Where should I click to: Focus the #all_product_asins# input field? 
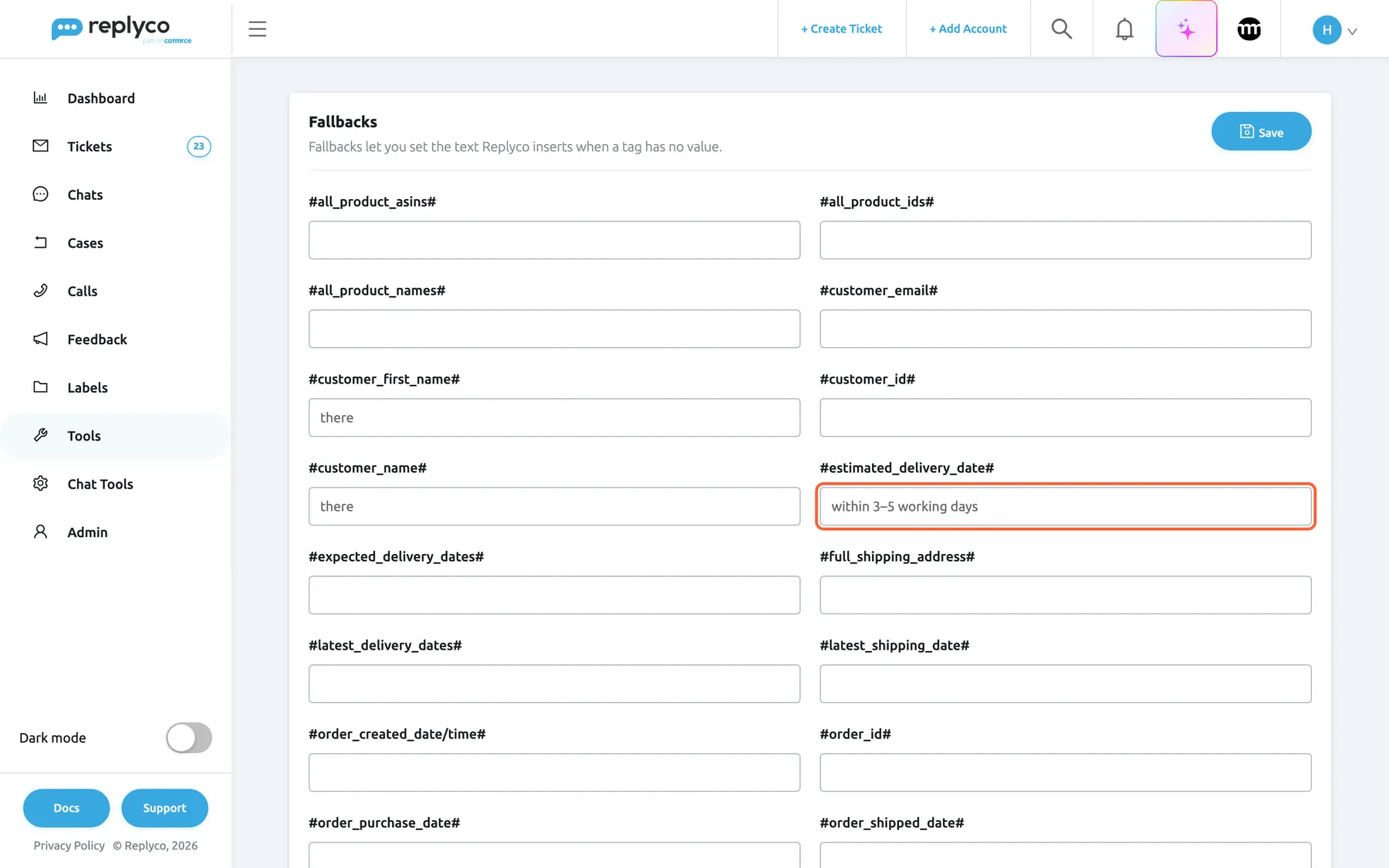(554, 240)
